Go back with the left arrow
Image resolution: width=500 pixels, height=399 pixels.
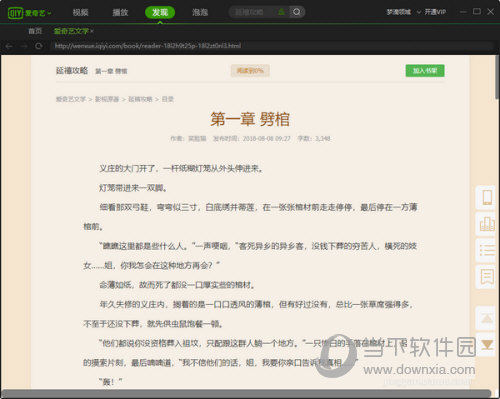(9, 46)
